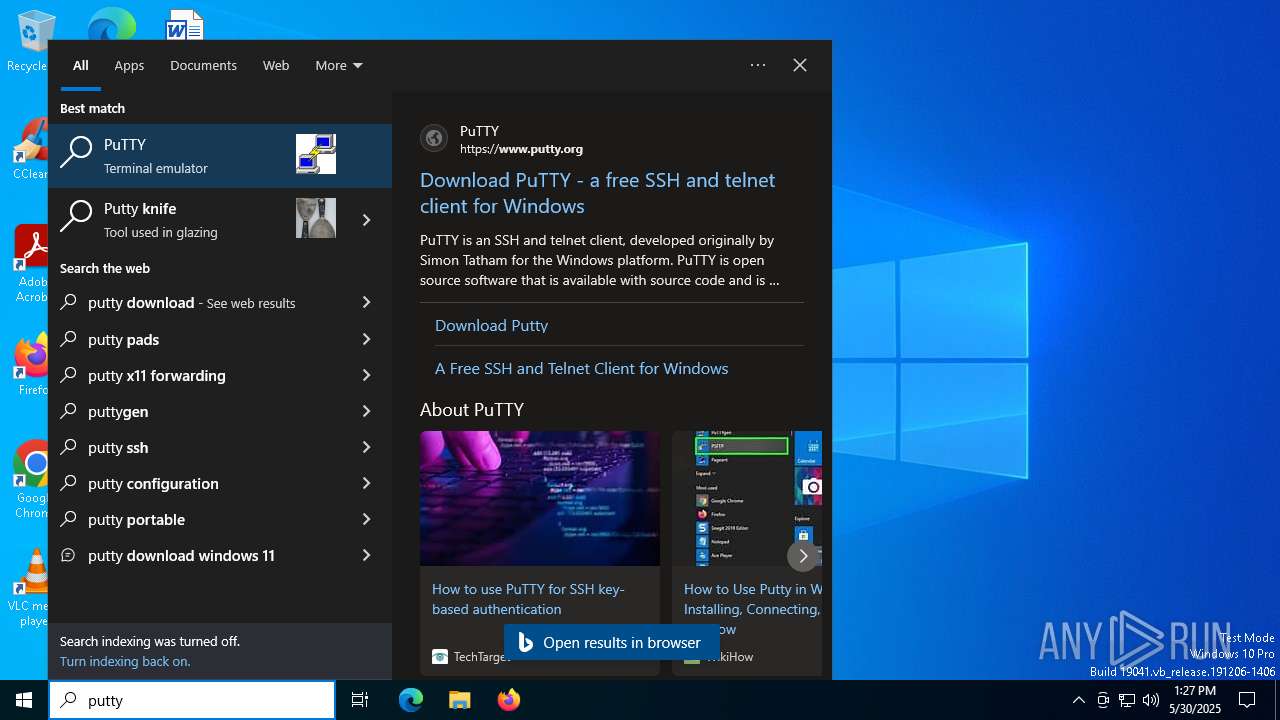Open CCleaner desktop shortcut
The image size is (1280, 720).
30,150
